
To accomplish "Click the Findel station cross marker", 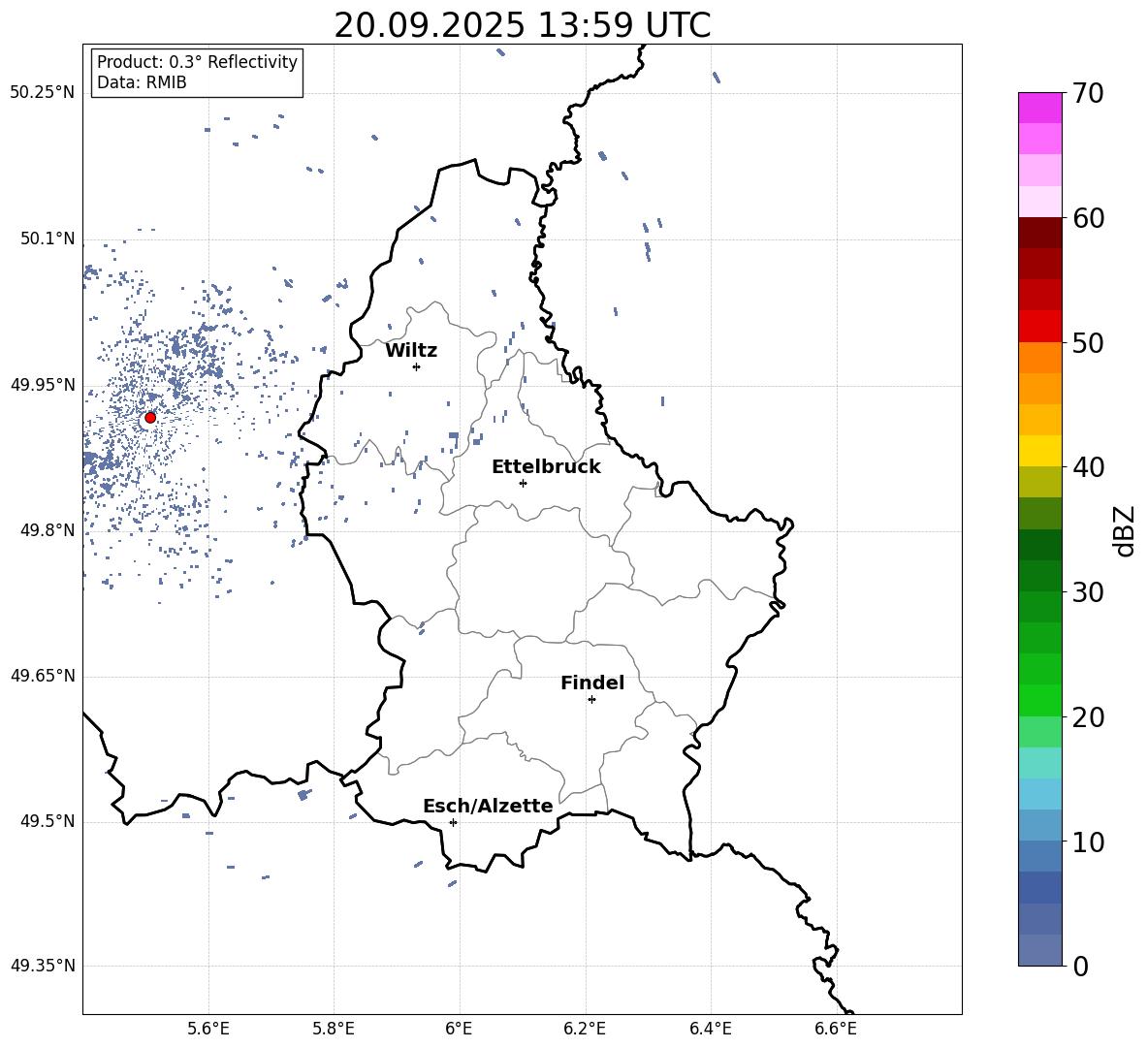I will pos(591,700).
